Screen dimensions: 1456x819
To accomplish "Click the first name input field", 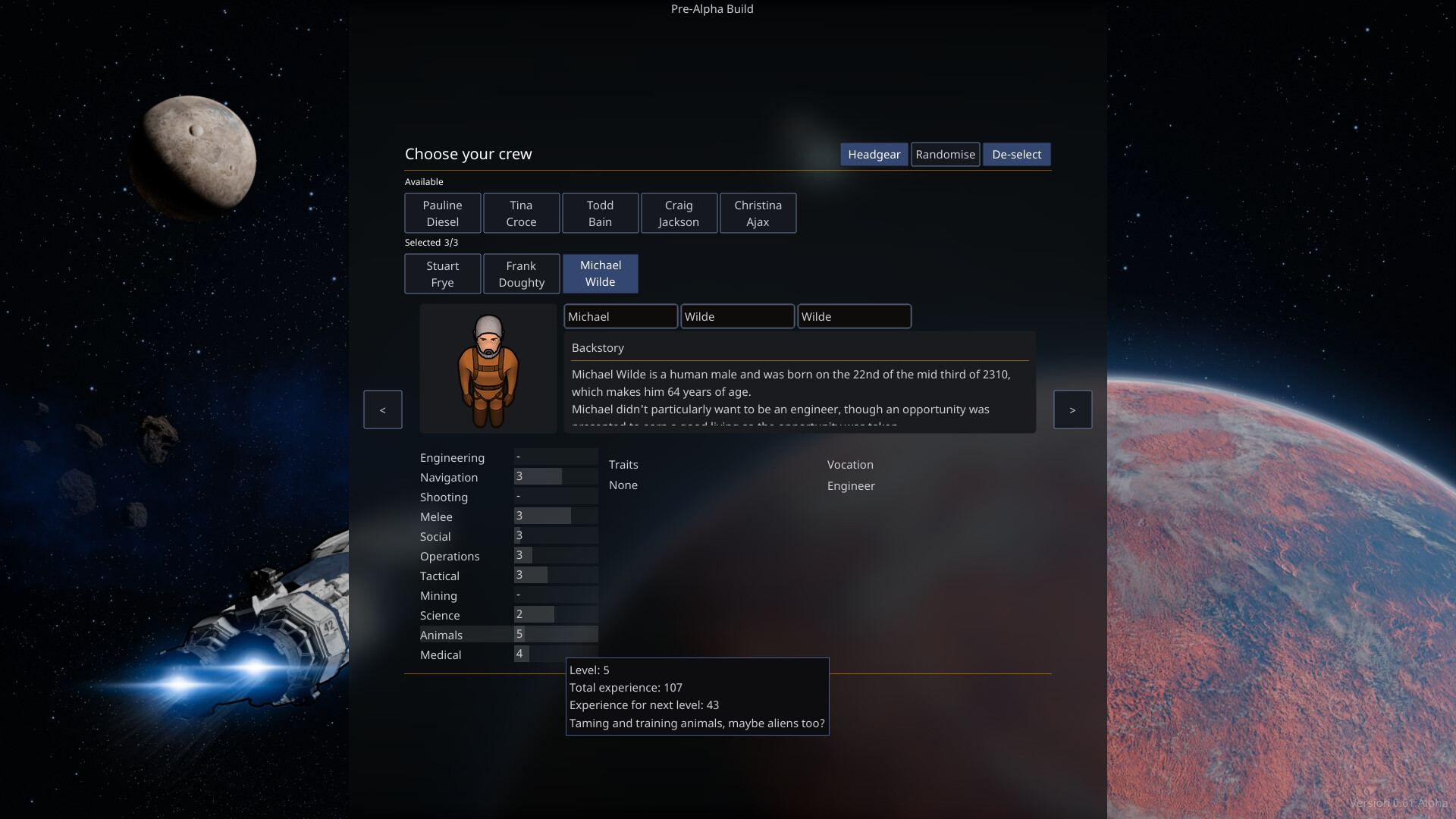I will 620,316.
